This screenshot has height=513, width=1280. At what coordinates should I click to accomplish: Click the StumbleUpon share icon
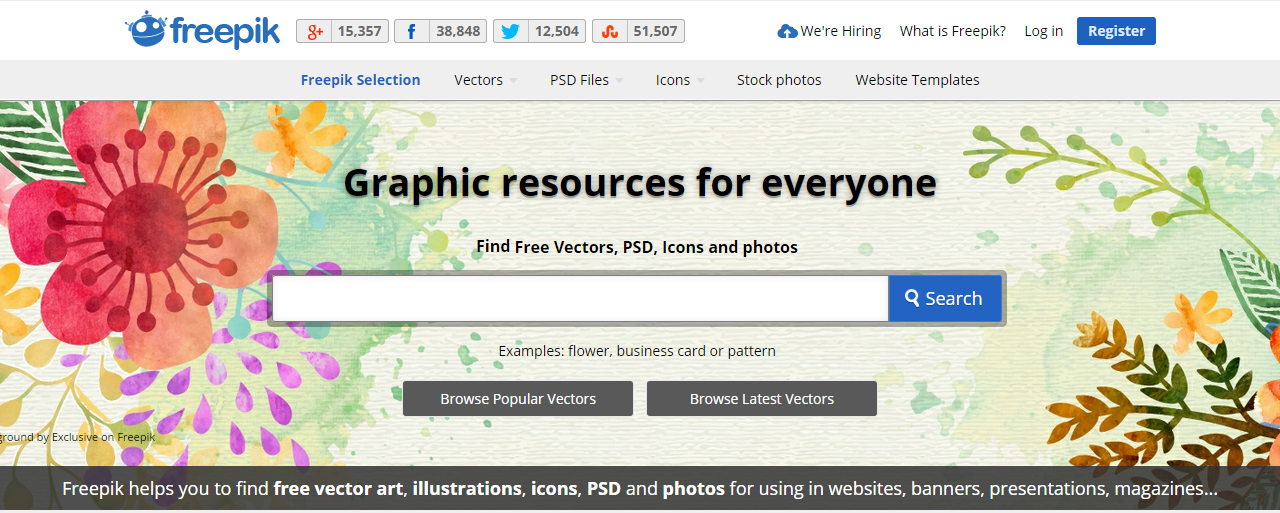[x=609, y=31]
